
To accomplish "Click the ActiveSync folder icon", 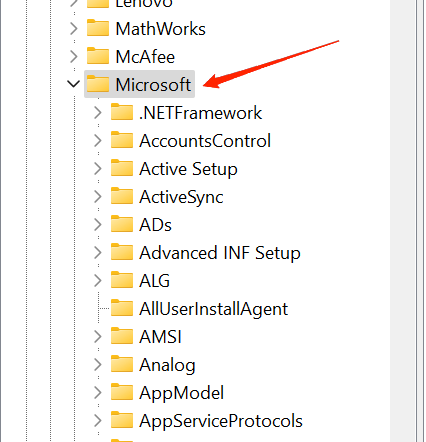I will [122, 196].
